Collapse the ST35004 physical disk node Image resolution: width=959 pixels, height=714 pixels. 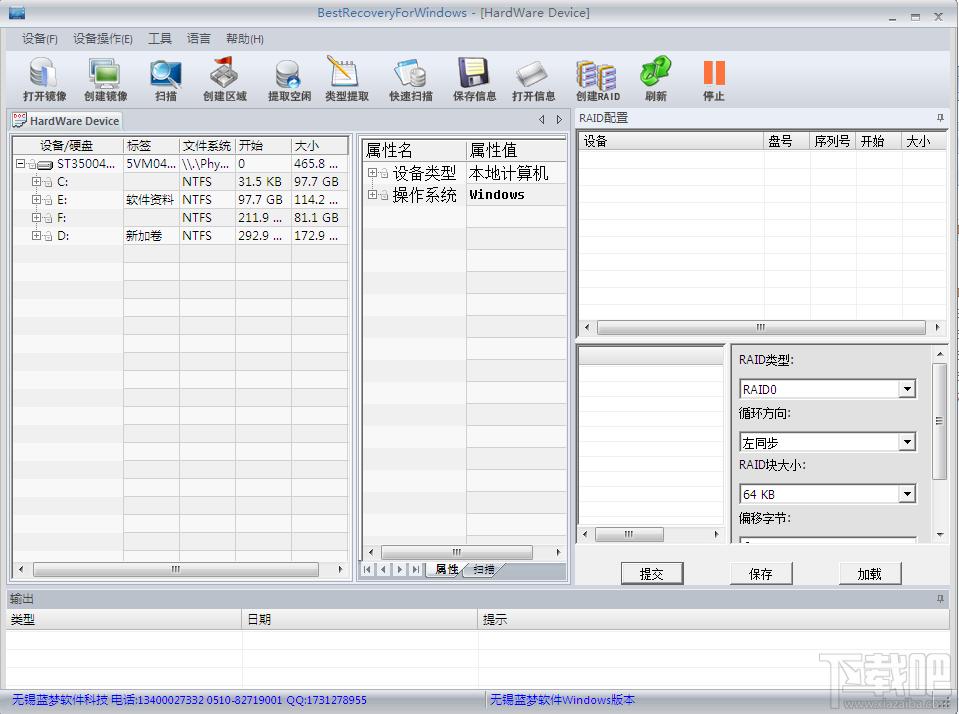[x=20, y=164]
